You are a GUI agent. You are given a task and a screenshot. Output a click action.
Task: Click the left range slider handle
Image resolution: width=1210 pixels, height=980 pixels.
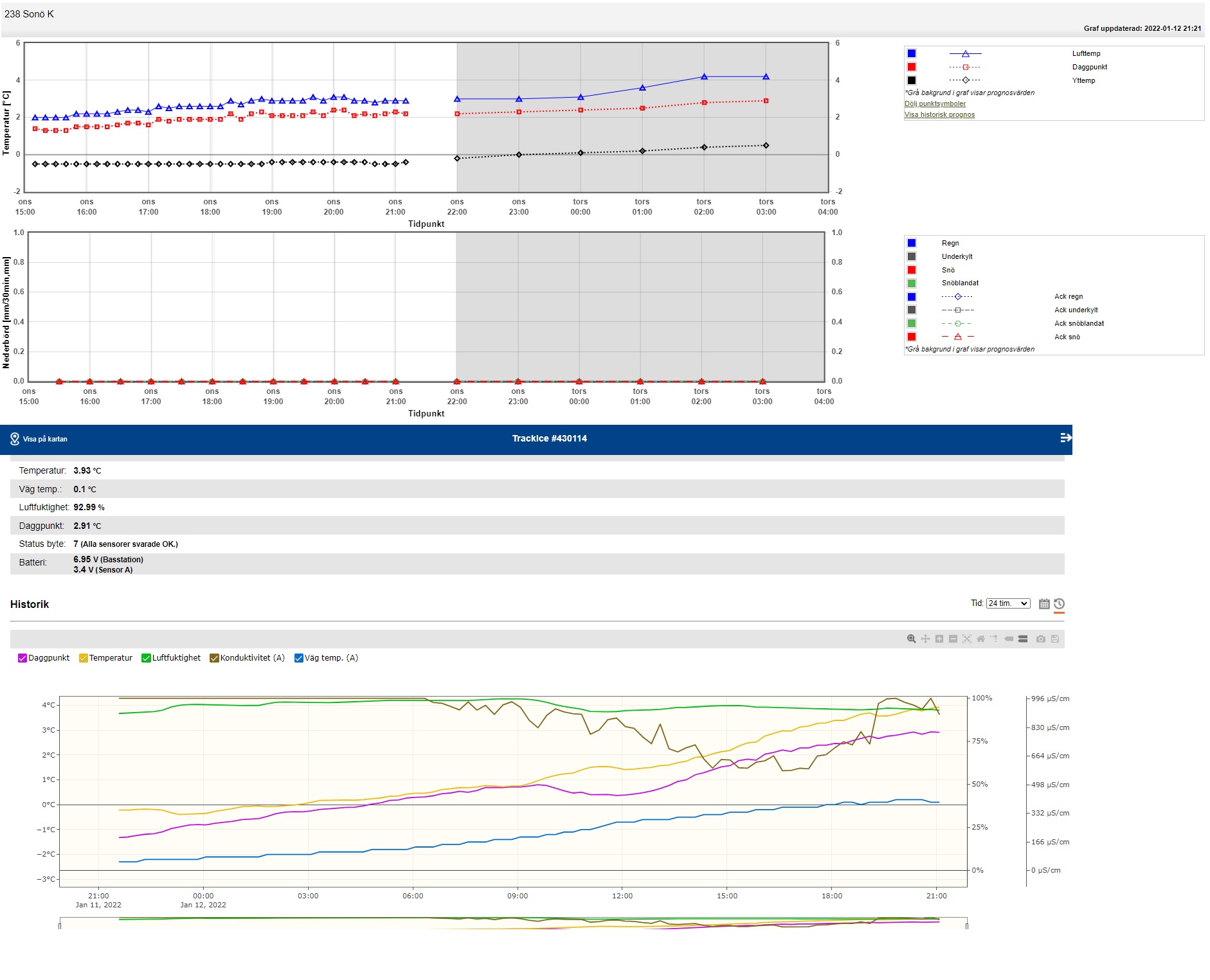pyautogui.click(x=60, y=925)
